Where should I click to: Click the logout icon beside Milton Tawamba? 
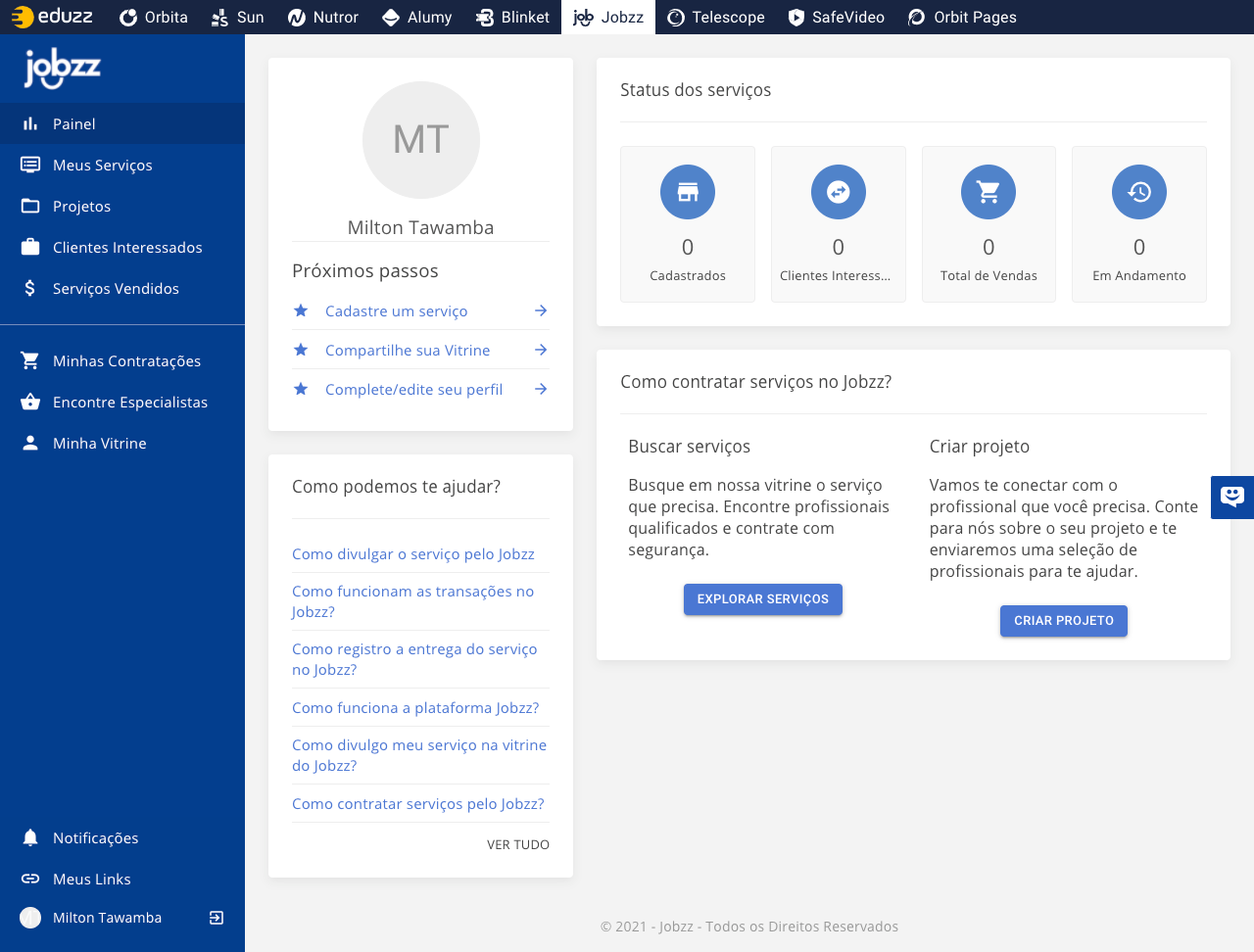(x=217, y=918)
